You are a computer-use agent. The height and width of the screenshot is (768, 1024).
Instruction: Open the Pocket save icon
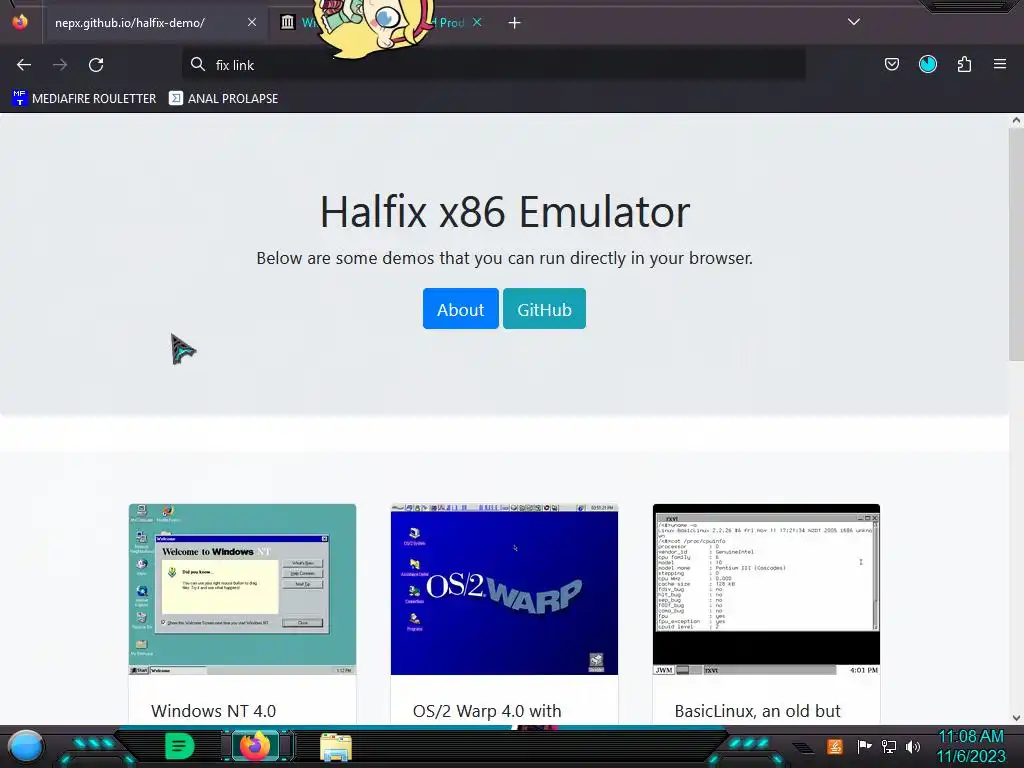click(x=891, y=64)
